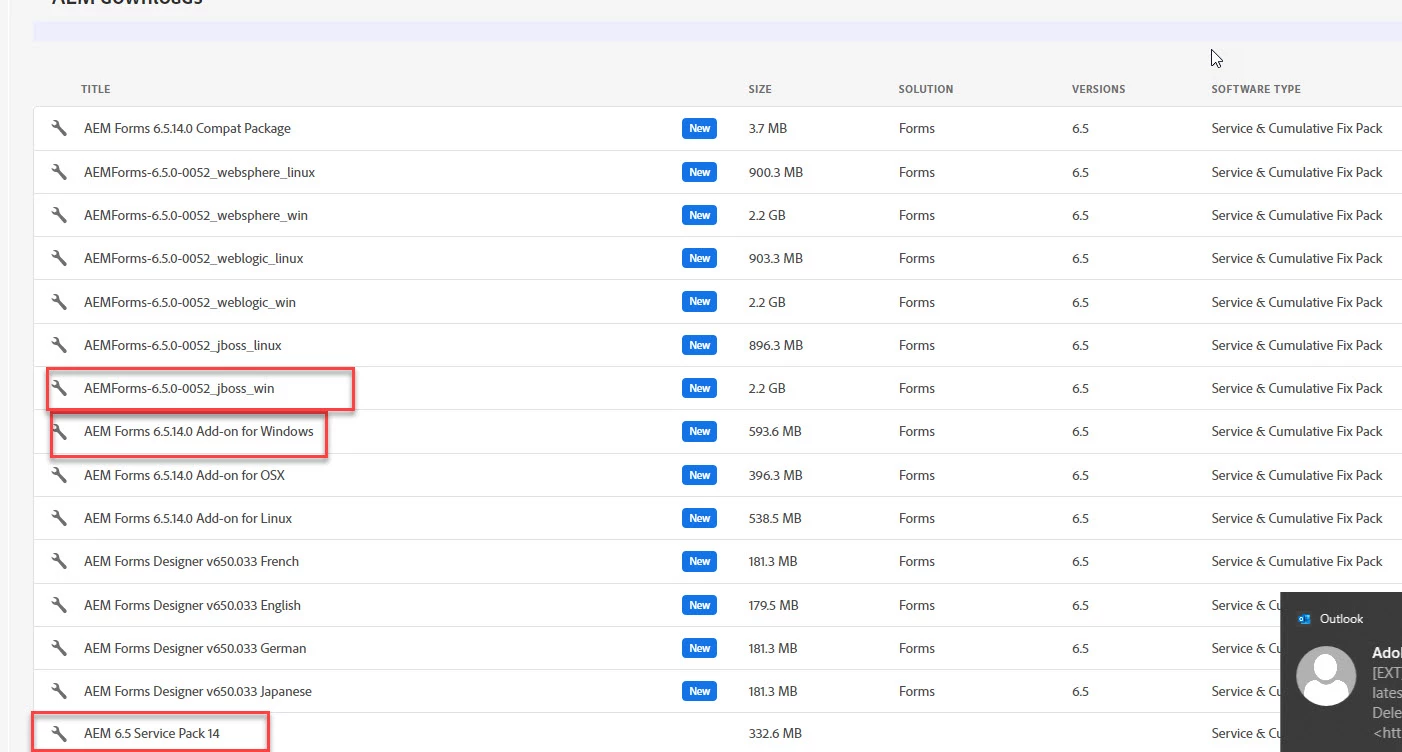The height and width of the screenshot is (752, 1402).
Task: Open AEM Forms 6.5.14.0 Compat Package
Action: (187, 128)
